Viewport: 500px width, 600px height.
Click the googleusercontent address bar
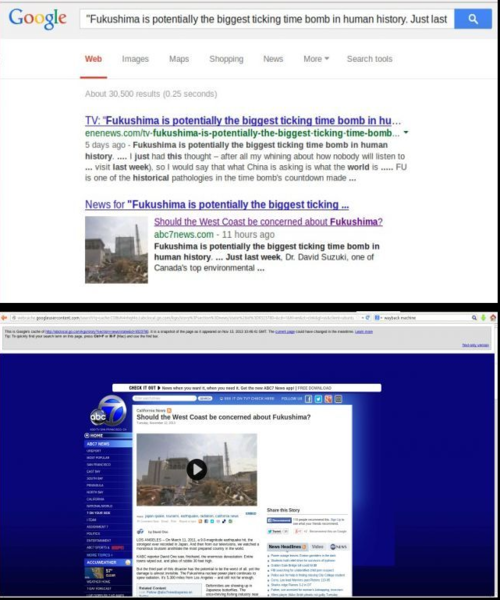coord(187,318)
